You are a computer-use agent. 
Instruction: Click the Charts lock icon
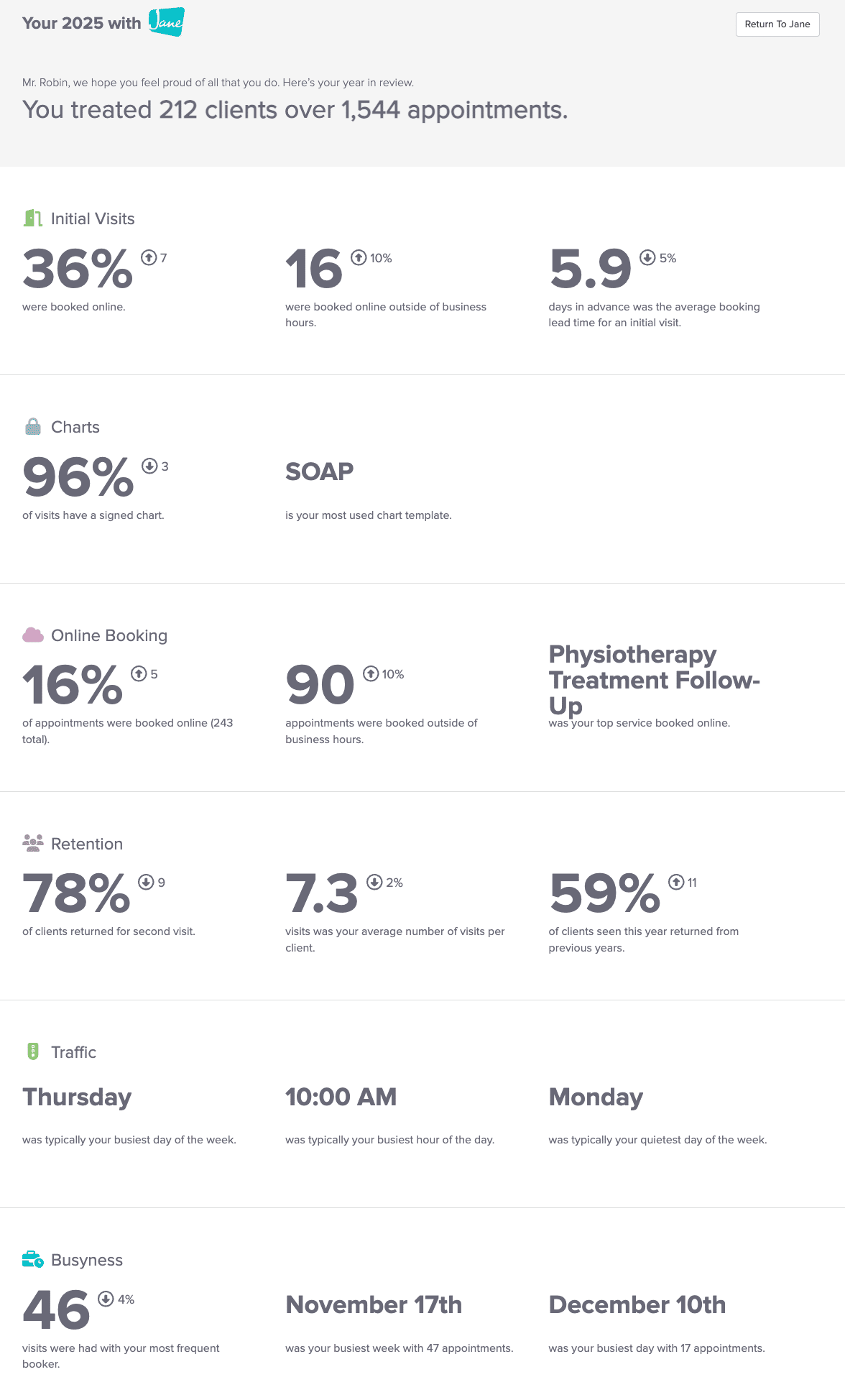[32, 427]
